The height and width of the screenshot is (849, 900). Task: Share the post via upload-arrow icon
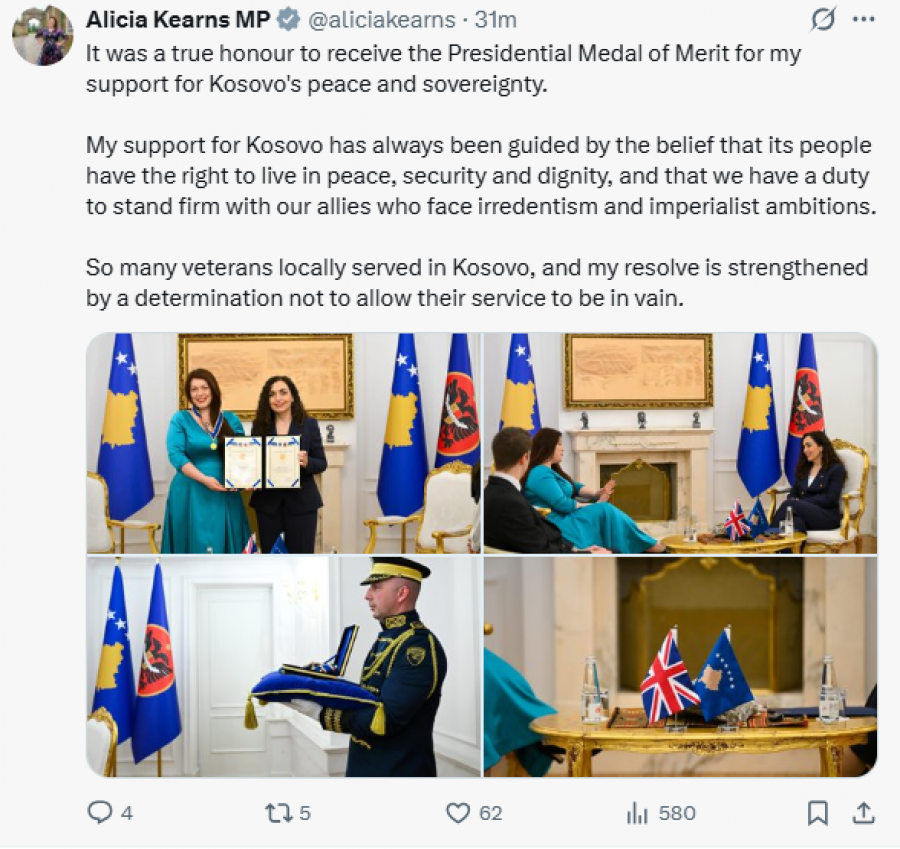click(861, 813)
